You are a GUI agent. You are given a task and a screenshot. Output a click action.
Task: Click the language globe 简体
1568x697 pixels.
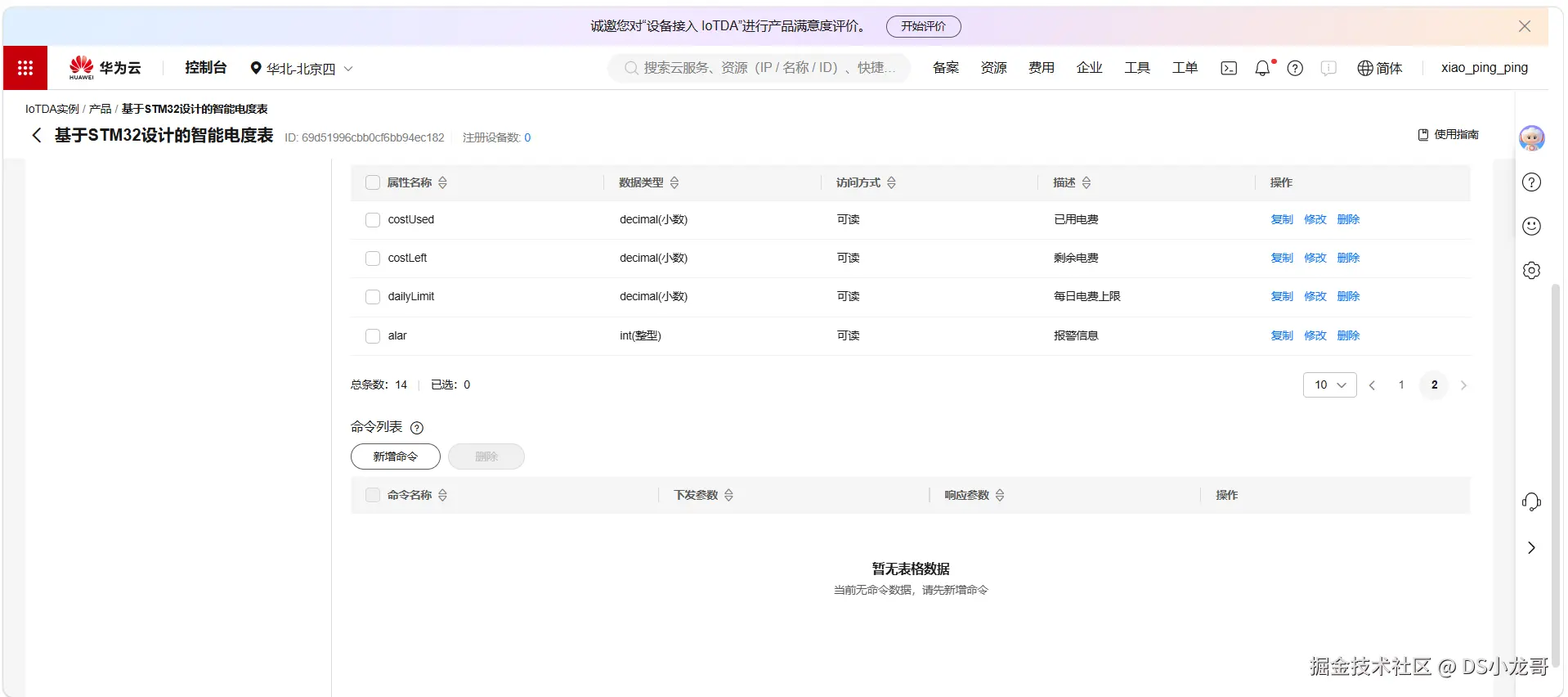tap(1379, 68)
